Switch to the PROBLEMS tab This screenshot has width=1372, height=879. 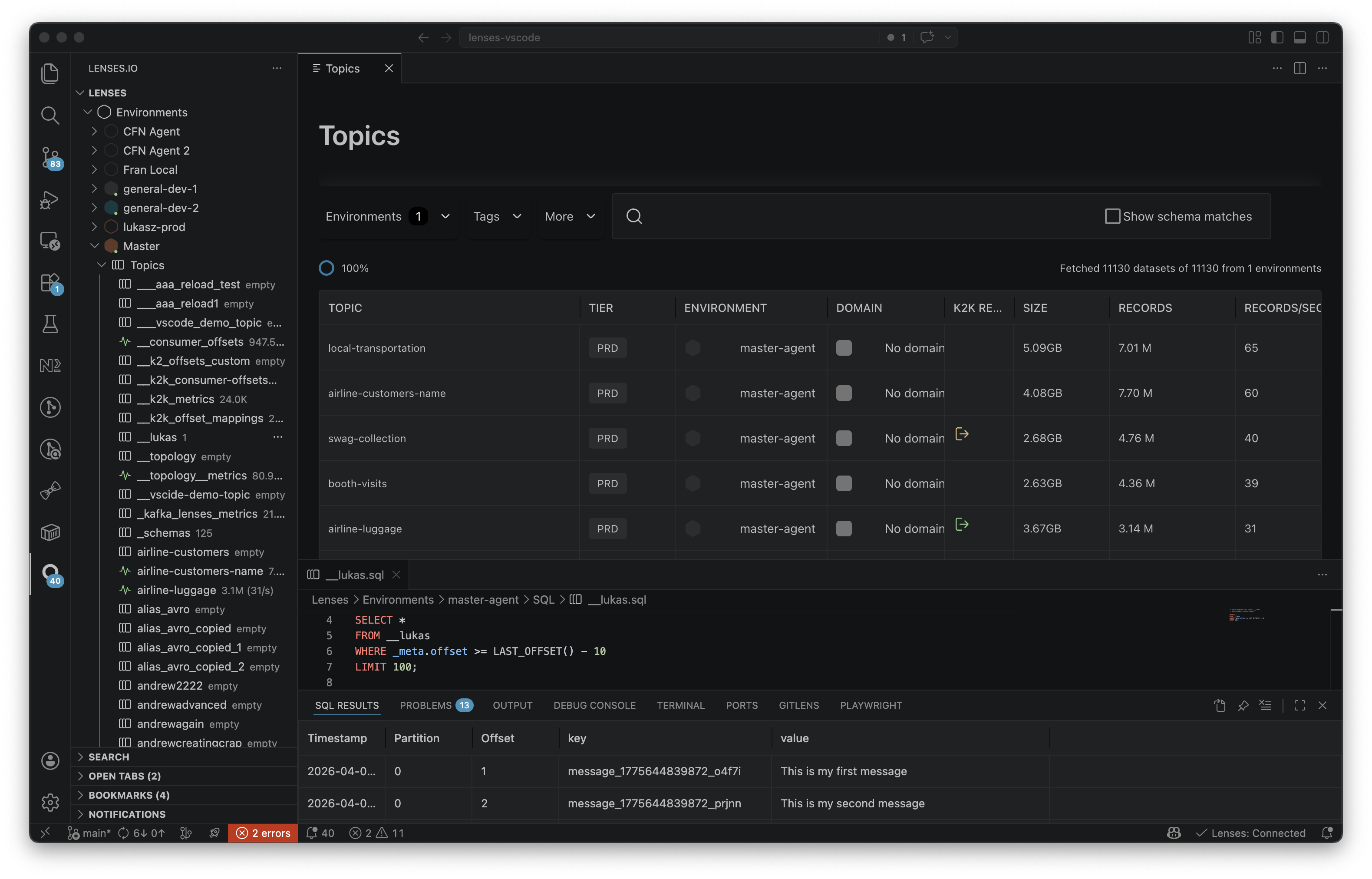[x=436, y=705]
